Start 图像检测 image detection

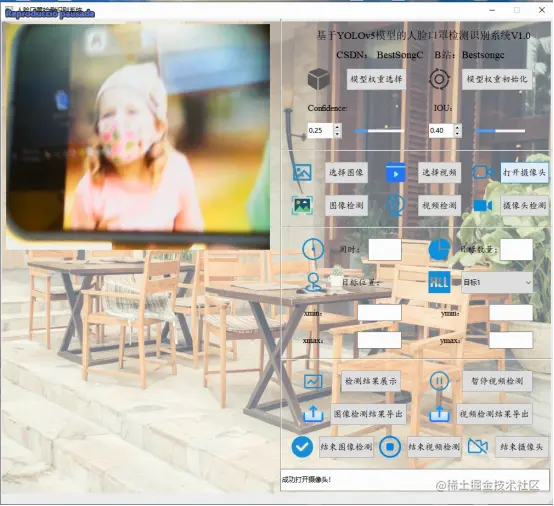coord(346,205)
